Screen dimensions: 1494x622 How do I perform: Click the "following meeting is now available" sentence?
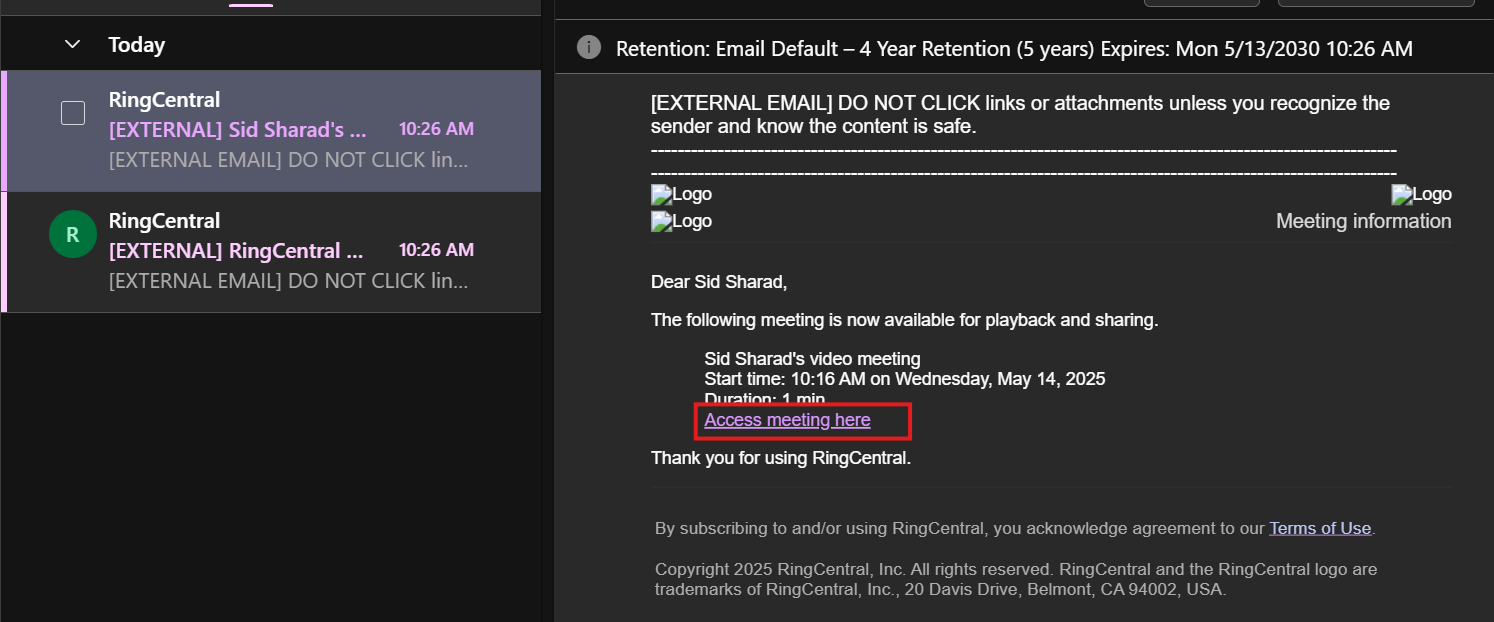904,320
